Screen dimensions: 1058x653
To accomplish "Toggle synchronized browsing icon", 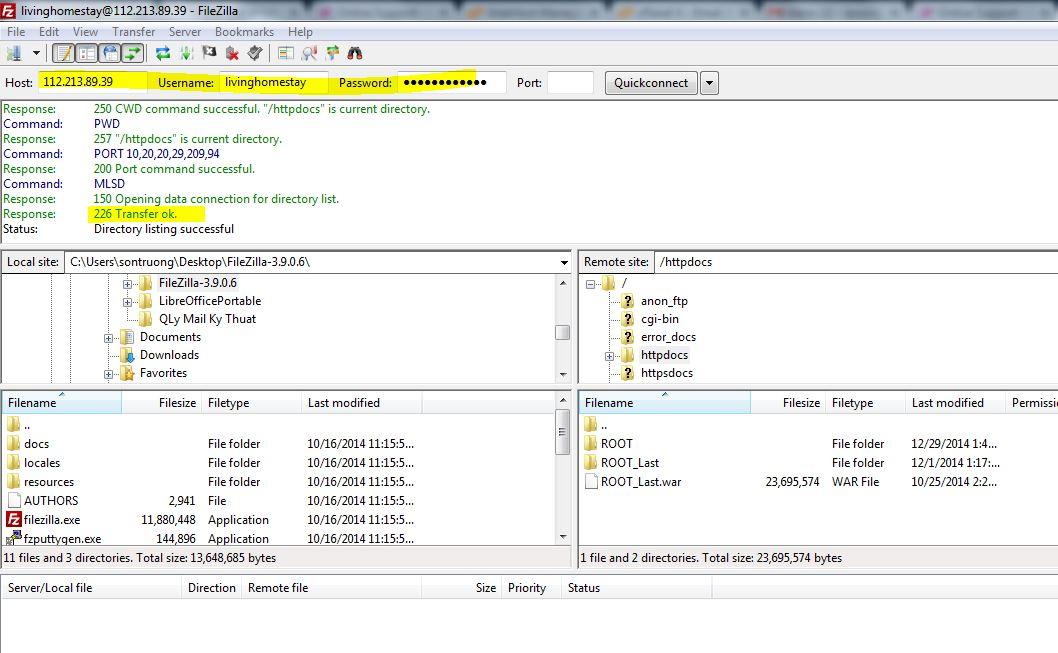I will [333, 53].
